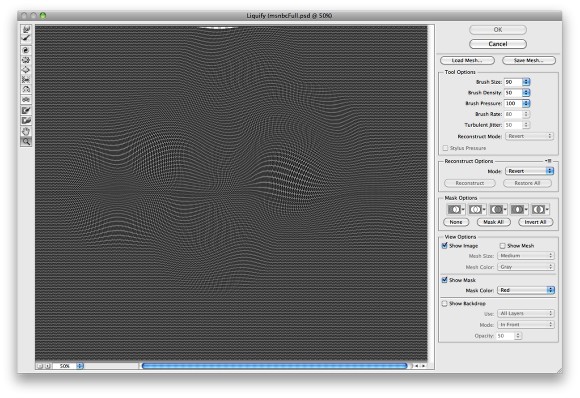The width and height of the screenshot is (580, 398).
Task: Open the zoom percentage dropdown
Action: click(x=80, y=366)
